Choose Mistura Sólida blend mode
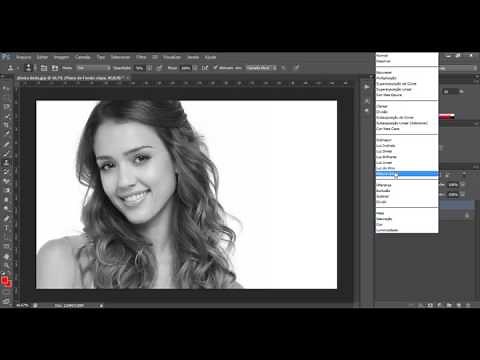Viewport: 480px width, 360px height. [407, 174]
